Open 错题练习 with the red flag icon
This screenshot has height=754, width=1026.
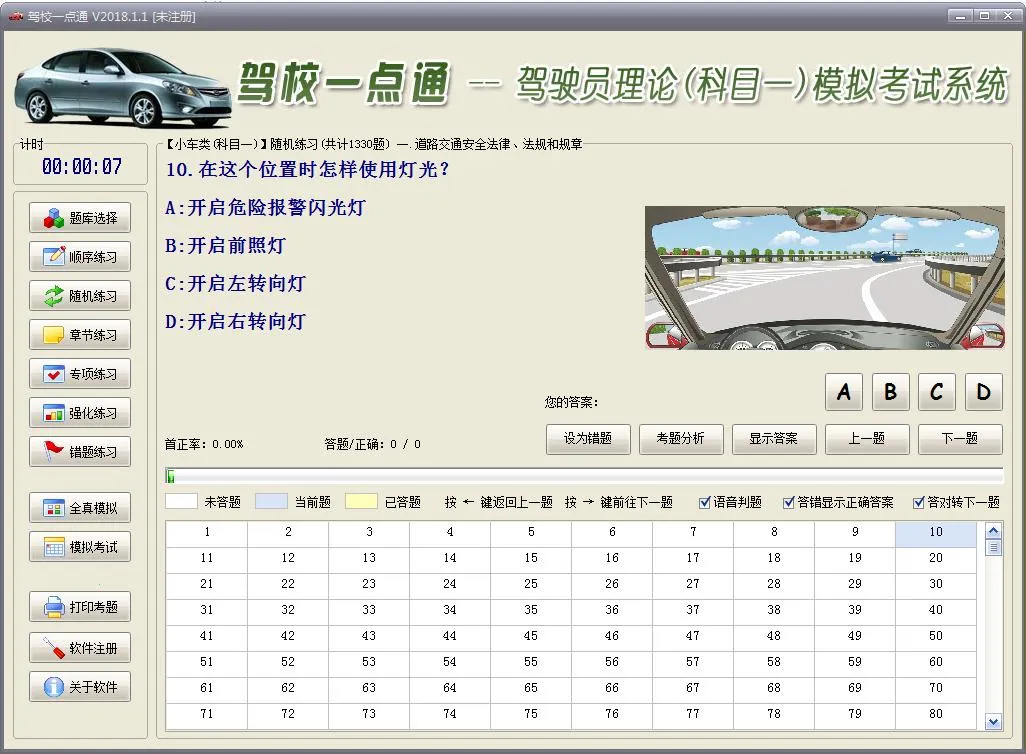coord(80,452)
